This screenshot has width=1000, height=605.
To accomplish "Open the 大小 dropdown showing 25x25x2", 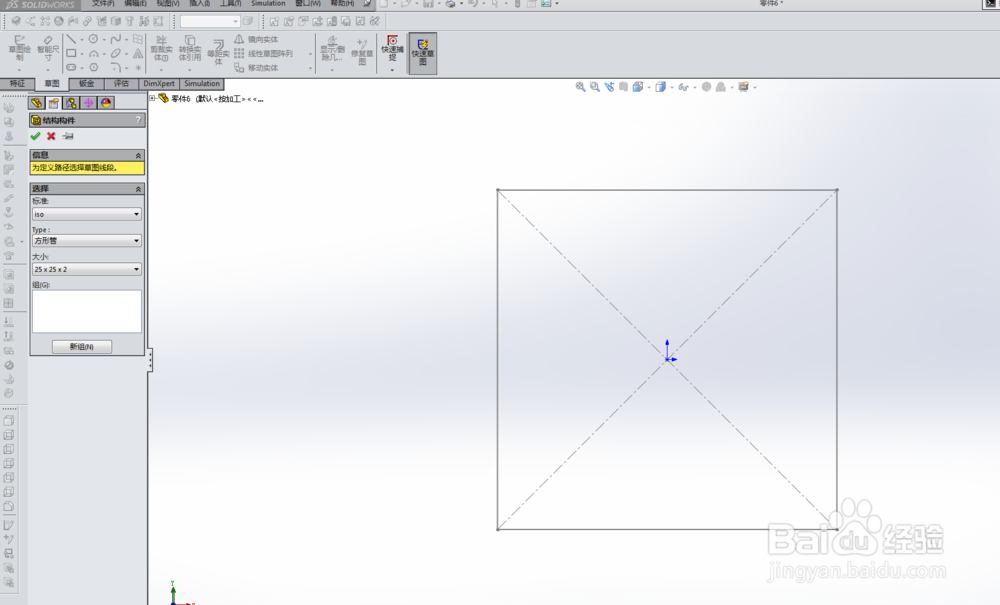I will point(136,269).
